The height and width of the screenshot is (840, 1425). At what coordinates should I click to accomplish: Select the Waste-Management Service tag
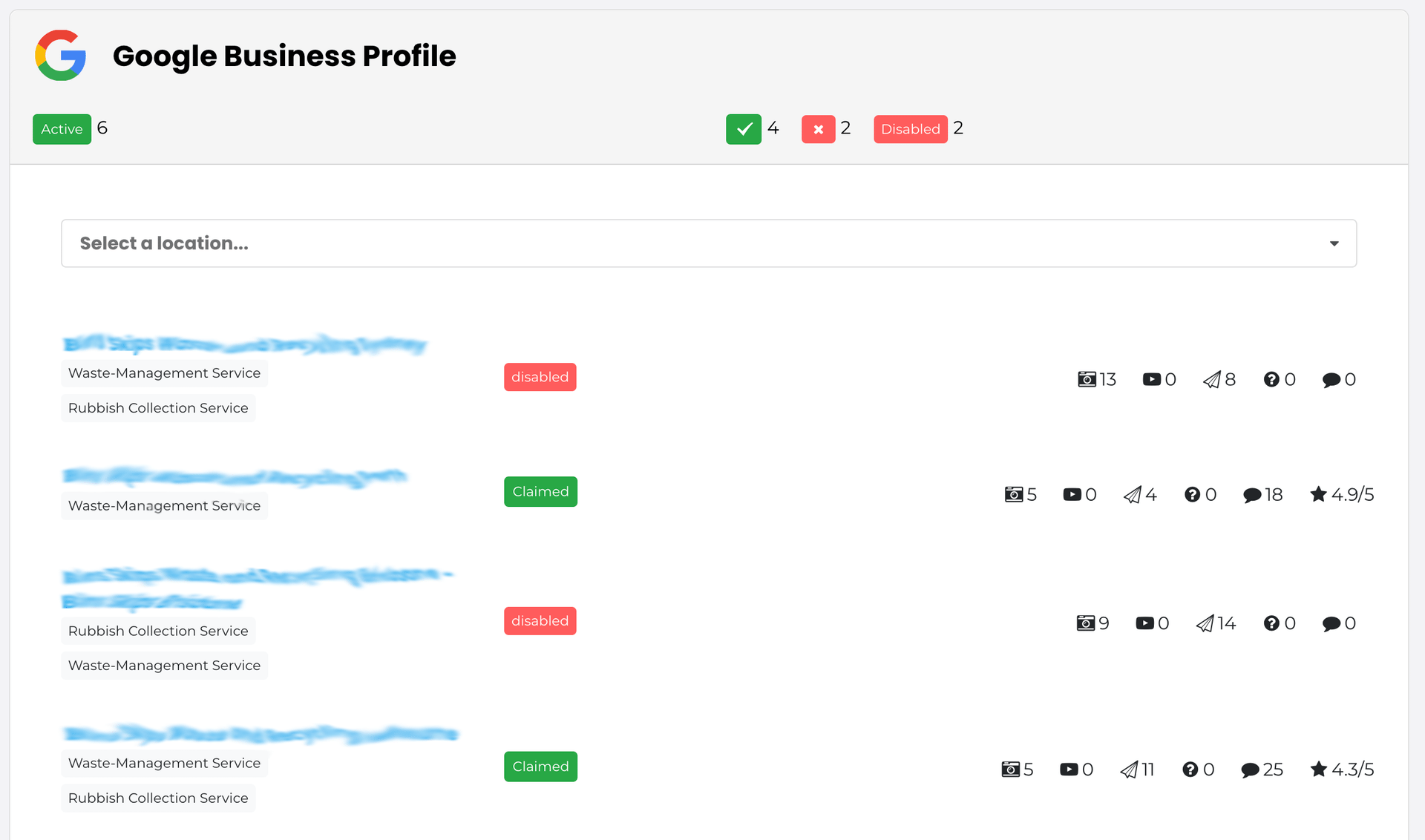pyautogui.click(x=164, y=373)
